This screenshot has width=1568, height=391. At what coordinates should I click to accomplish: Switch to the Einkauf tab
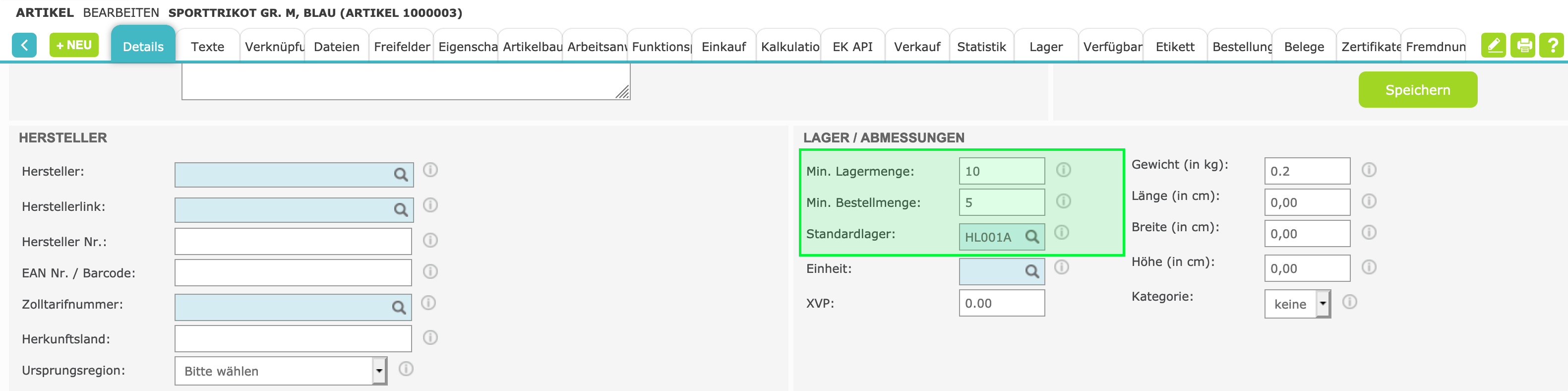pyautogui.click(x=723, y=47)
